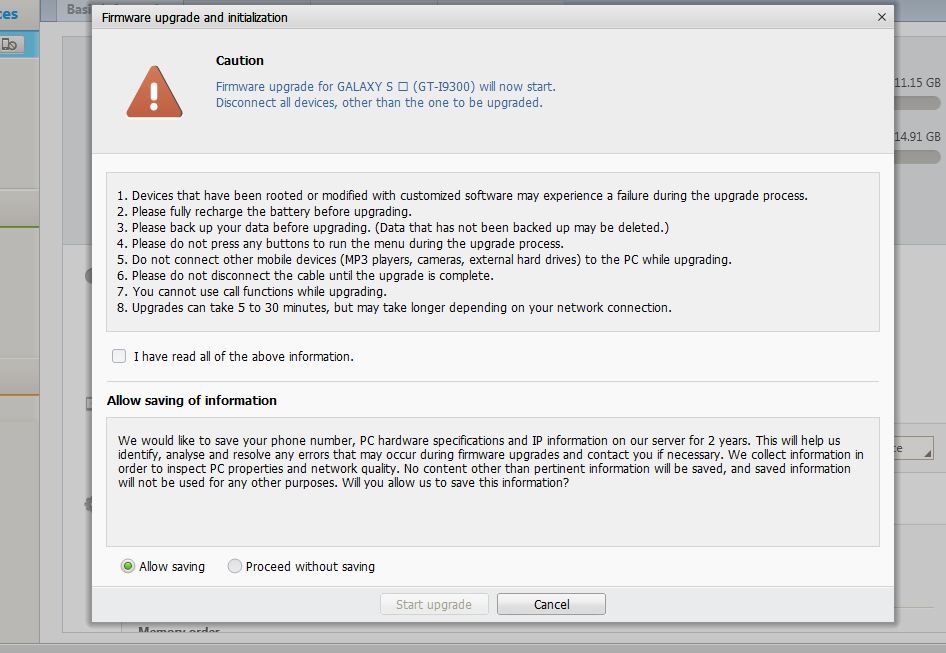This screenshot has height=653, width=946.
Task: Click the greyed-out Start upgrade button
Action: [x=434, y=604]
